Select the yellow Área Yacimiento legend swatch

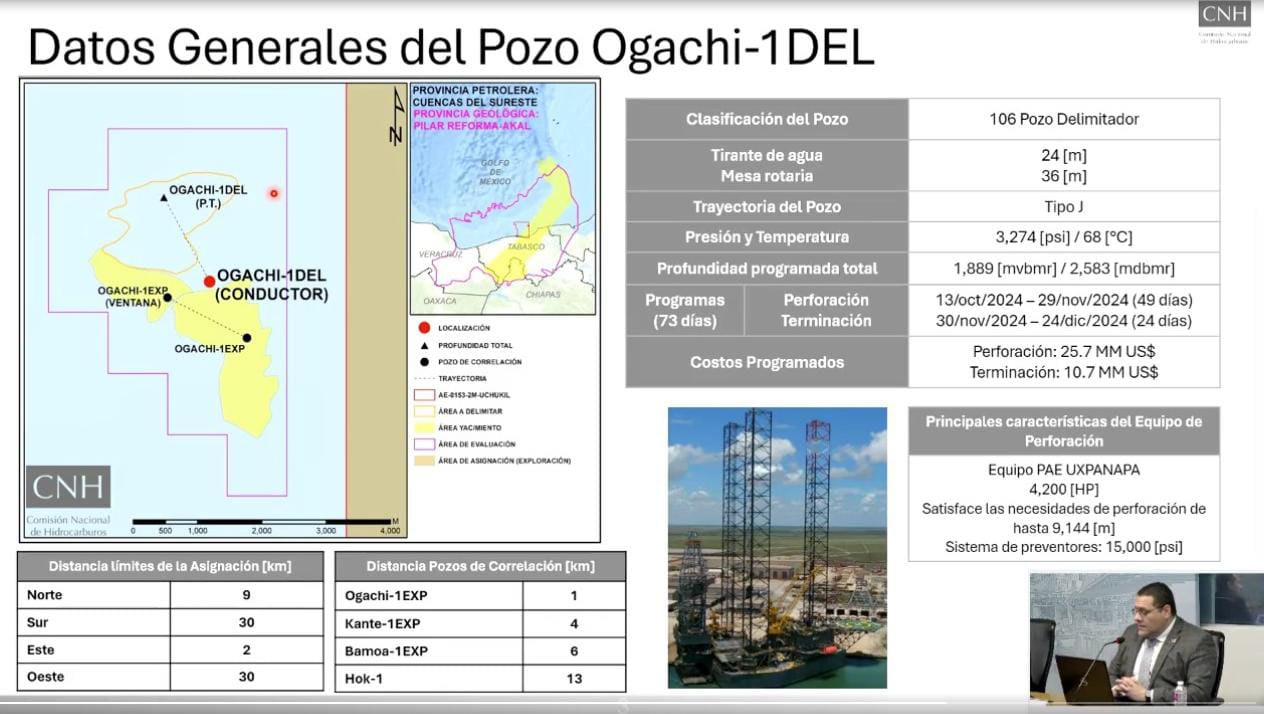(424, 427)
